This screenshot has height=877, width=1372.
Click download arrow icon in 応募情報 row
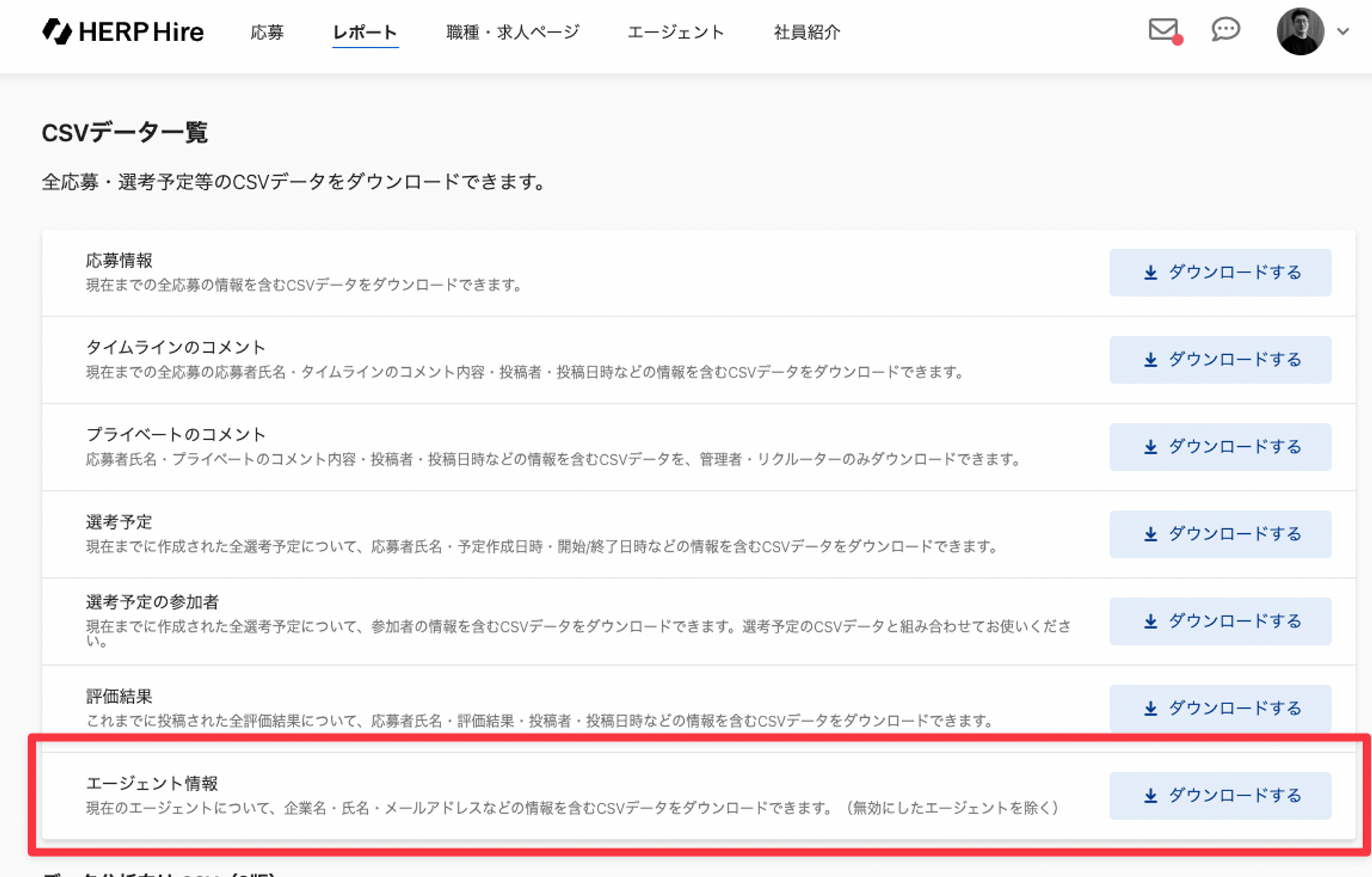coord(1150,273)
